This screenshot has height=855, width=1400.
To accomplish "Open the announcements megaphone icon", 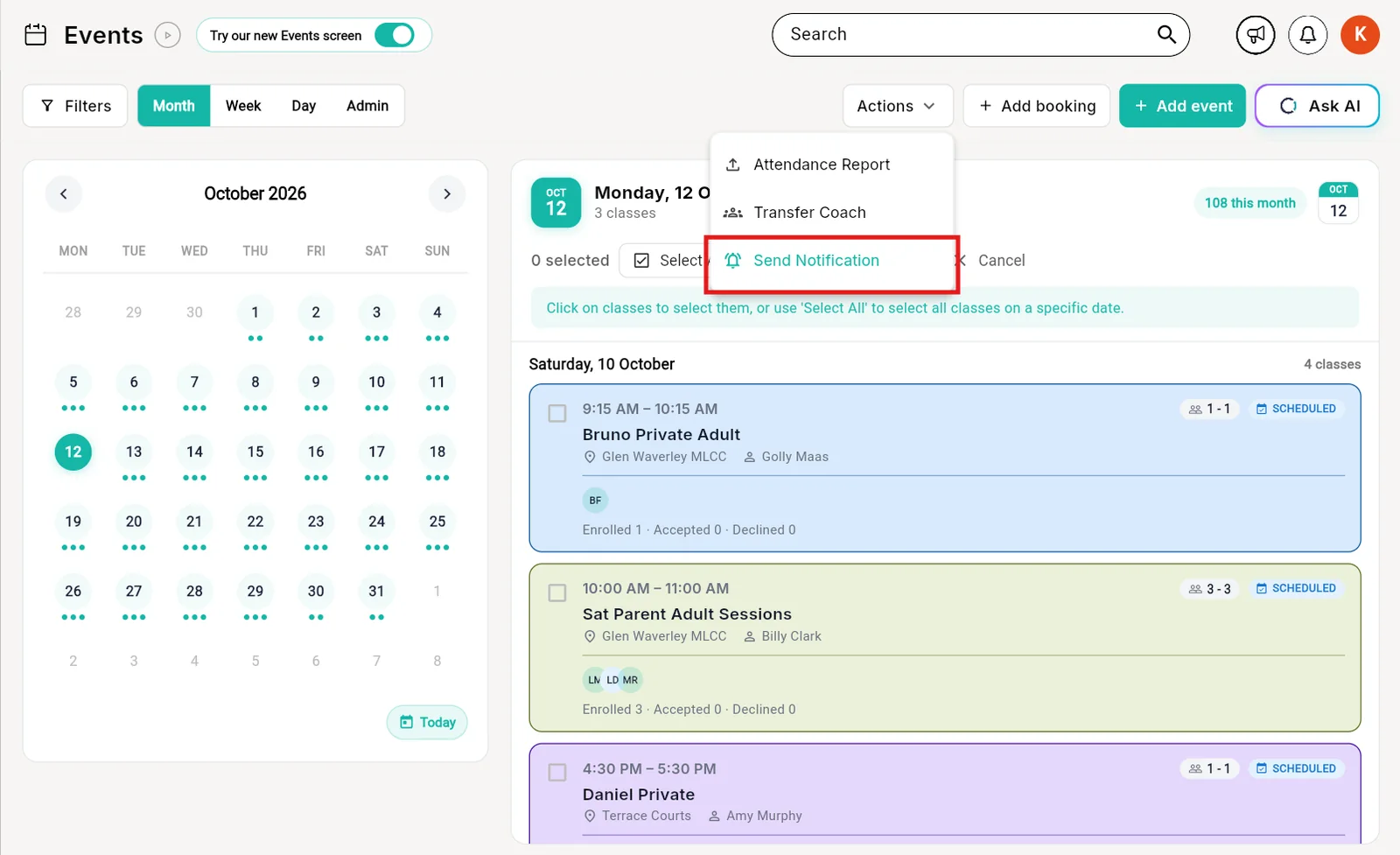I will click(1256, 35).
